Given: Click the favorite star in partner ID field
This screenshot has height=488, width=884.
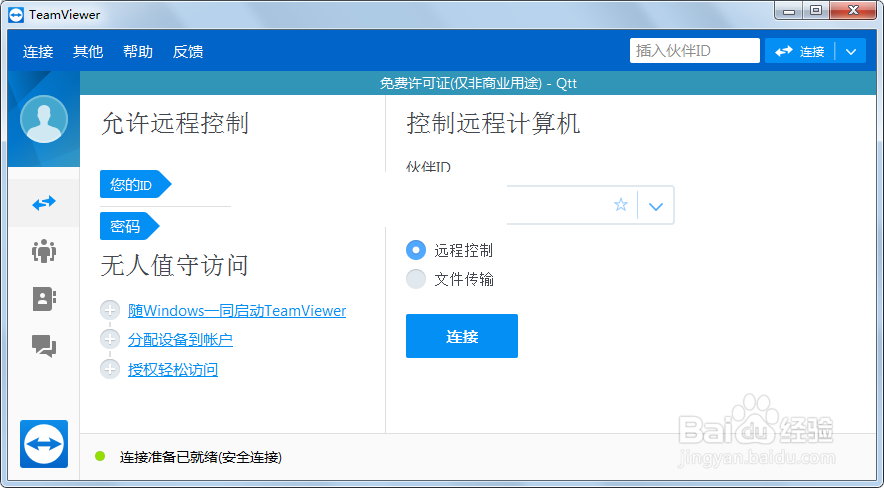Looking at the screenshot, I should click(x=621, y=205).
